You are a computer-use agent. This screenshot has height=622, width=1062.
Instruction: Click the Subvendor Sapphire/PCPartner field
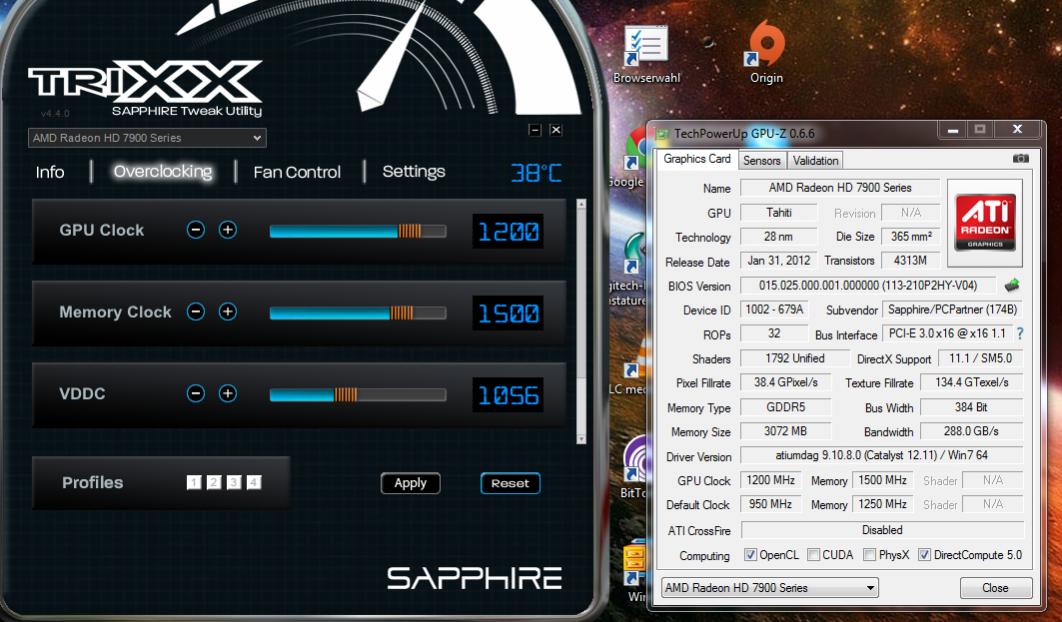click(952, 310)
